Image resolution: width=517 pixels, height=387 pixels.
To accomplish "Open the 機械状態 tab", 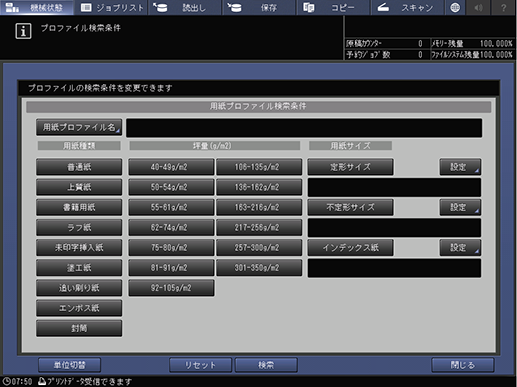I will pos(37,7).
